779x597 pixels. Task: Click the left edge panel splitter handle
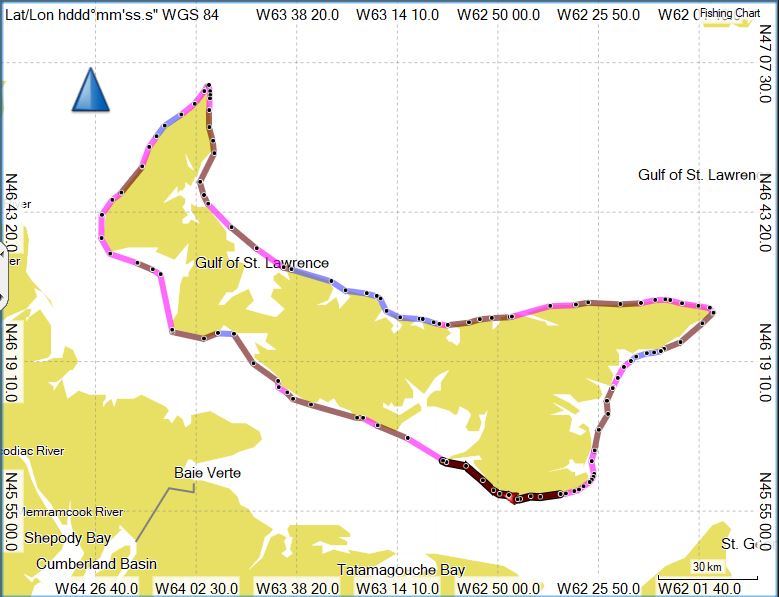pos(2,274)
